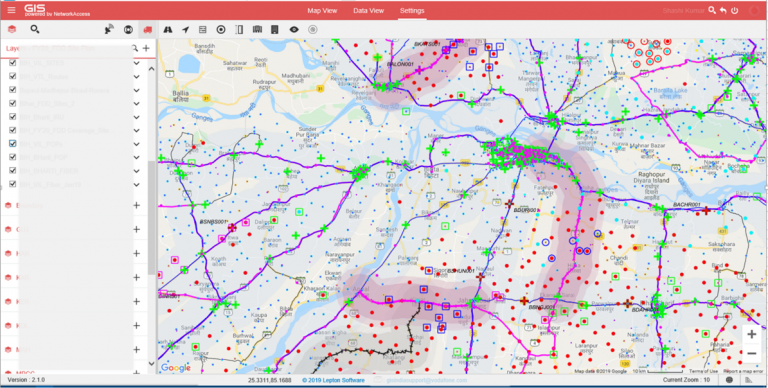This screenshot has width=768, height=388.
Task: Expand the Boundary group plus sign
Action: 137,206
